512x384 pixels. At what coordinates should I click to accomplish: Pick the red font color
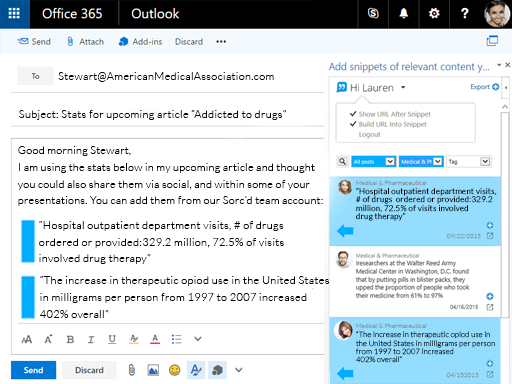(155, 339)
